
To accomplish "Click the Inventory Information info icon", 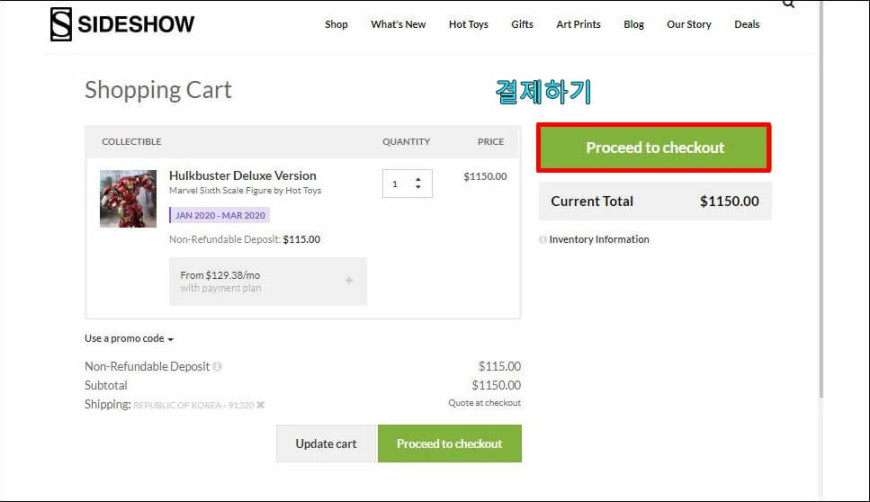I will [x=543, y=240].
